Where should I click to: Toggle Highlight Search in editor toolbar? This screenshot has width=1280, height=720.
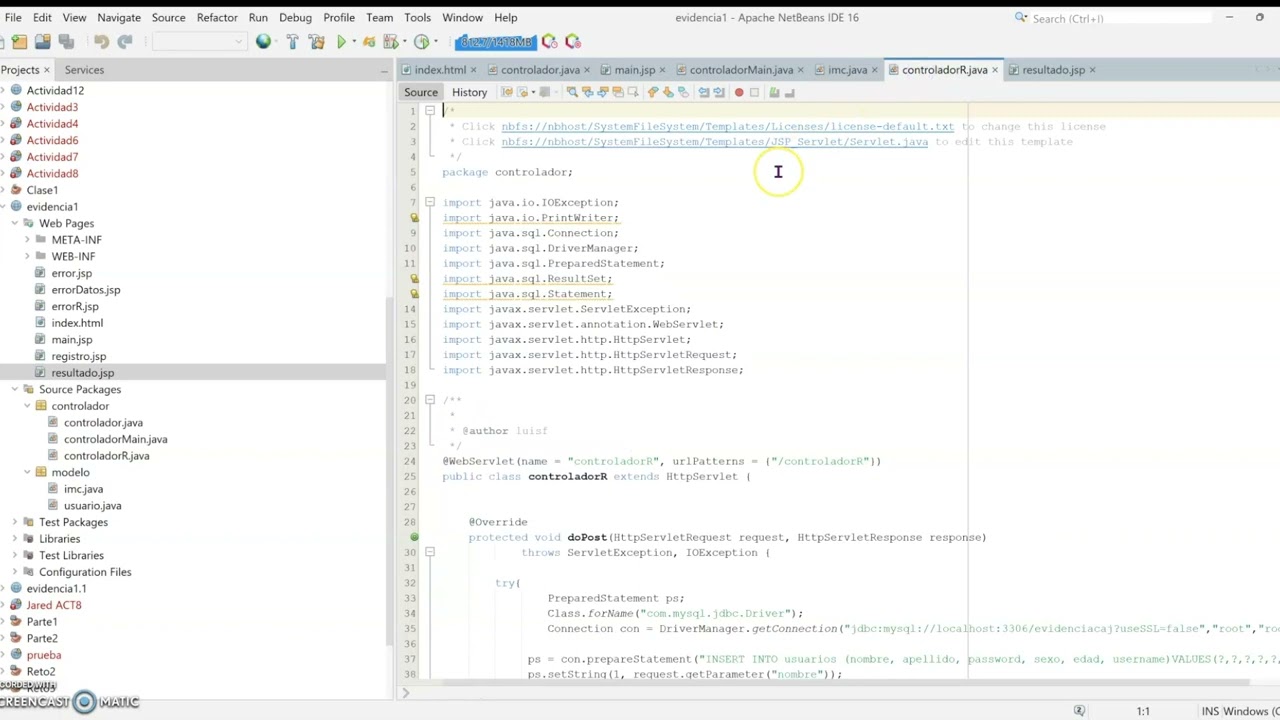618,92
